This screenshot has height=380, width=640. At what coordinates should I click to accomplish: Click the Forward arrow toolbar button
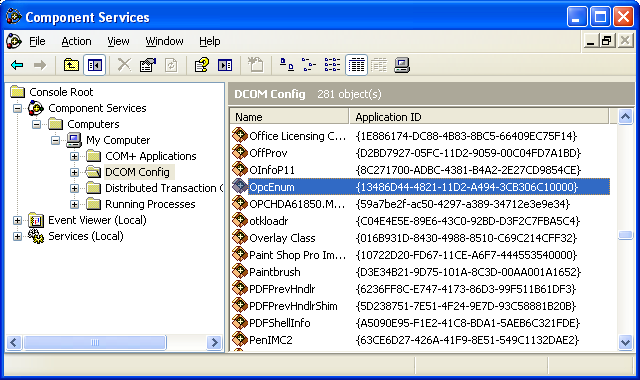click(40, 65)
